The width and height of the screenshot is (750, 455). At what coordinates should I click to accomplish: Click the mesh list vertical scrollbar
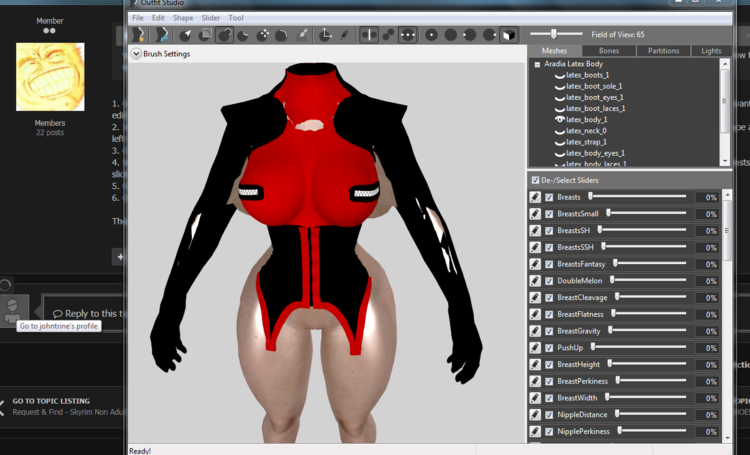725,113
